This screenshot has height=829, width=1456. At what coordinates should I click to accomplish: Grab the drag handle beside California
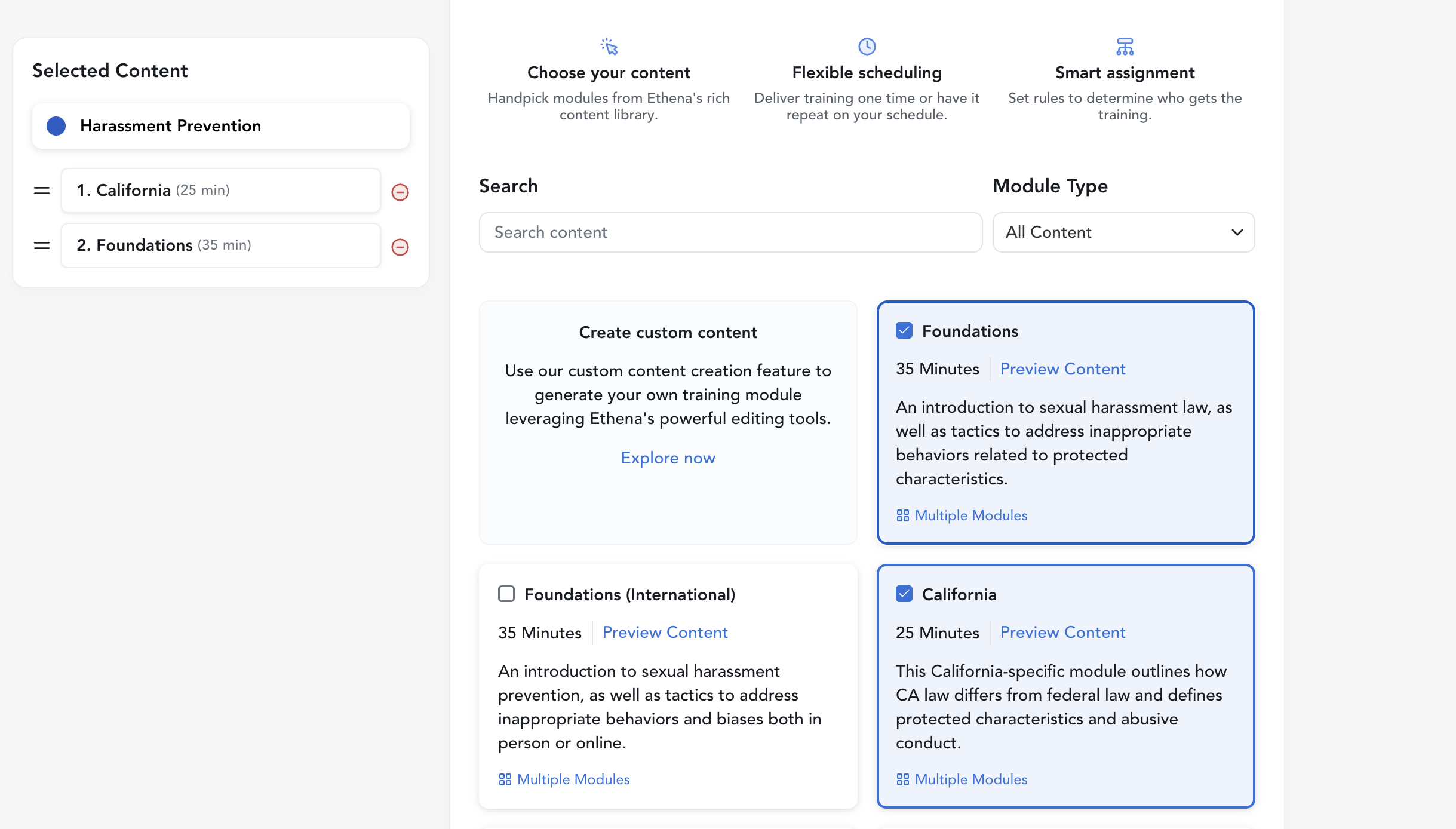tap(42, 191)
